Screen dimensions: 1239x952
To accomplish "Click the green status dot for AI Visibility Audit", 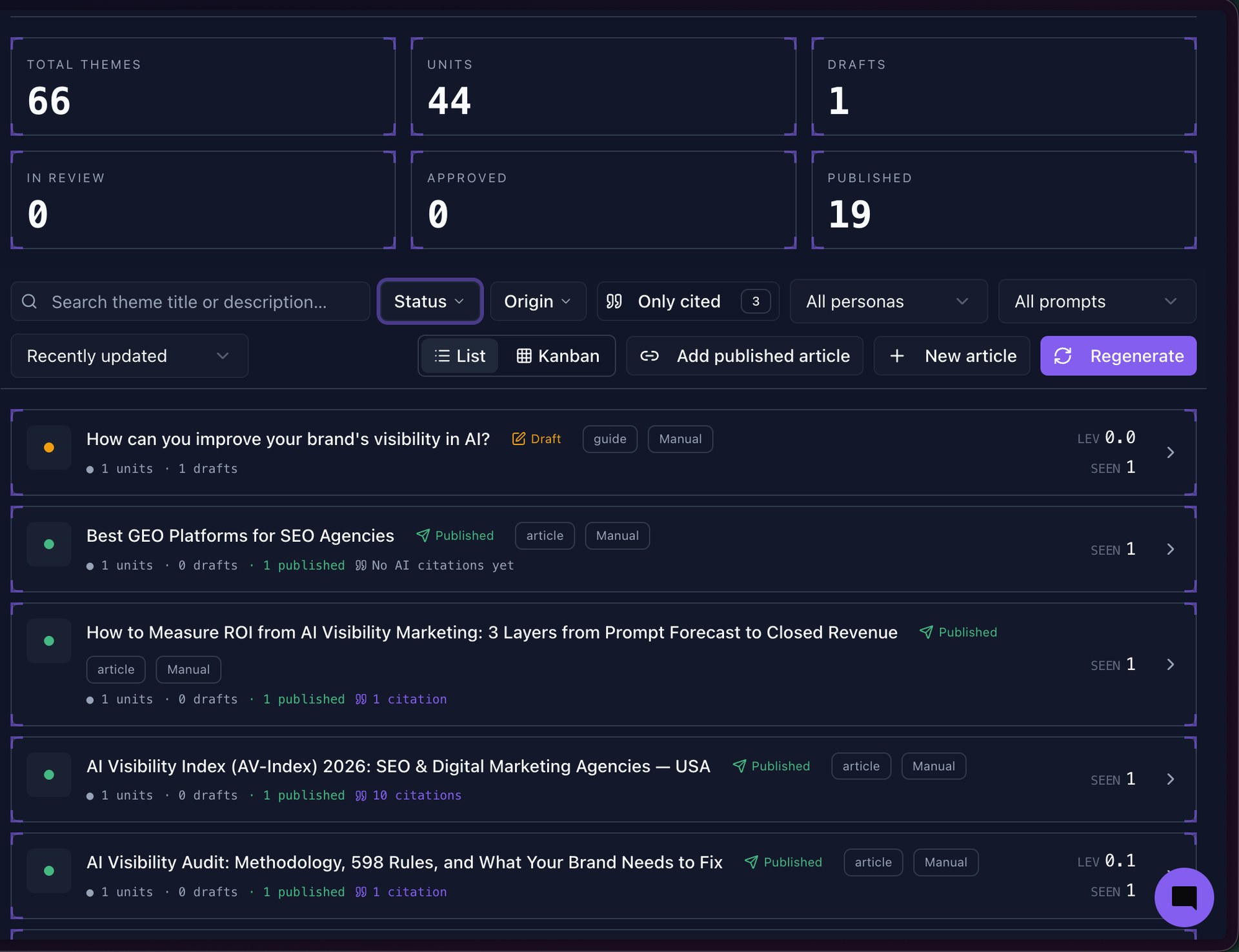I will point(49,871).
